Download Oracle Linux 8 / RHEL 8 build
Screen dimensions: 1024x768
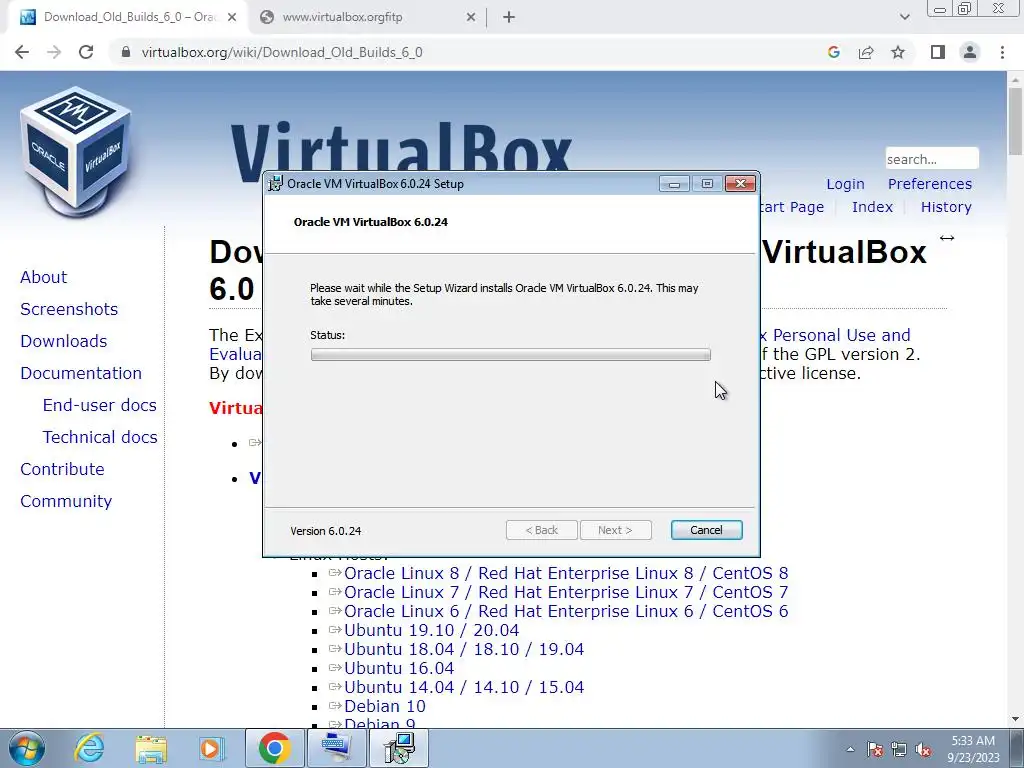click(566, 573)
